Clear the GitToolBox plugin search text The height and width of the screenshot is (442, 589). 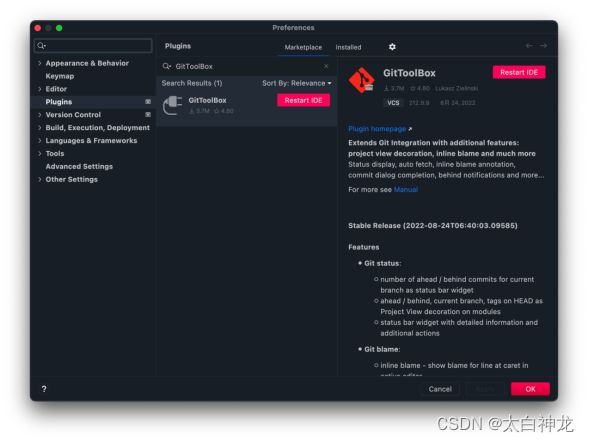[326, 66]
